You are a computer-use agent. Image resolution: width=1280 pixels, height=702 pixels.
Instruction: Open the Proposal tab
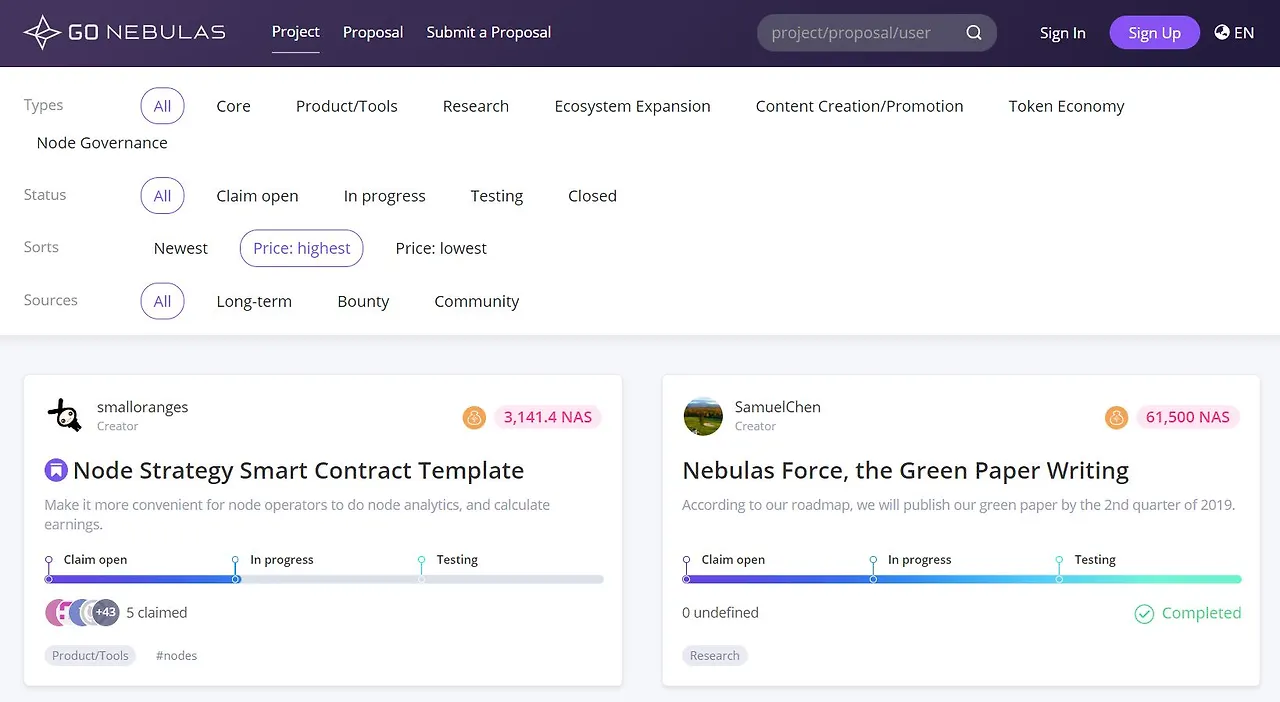[373, 32]
